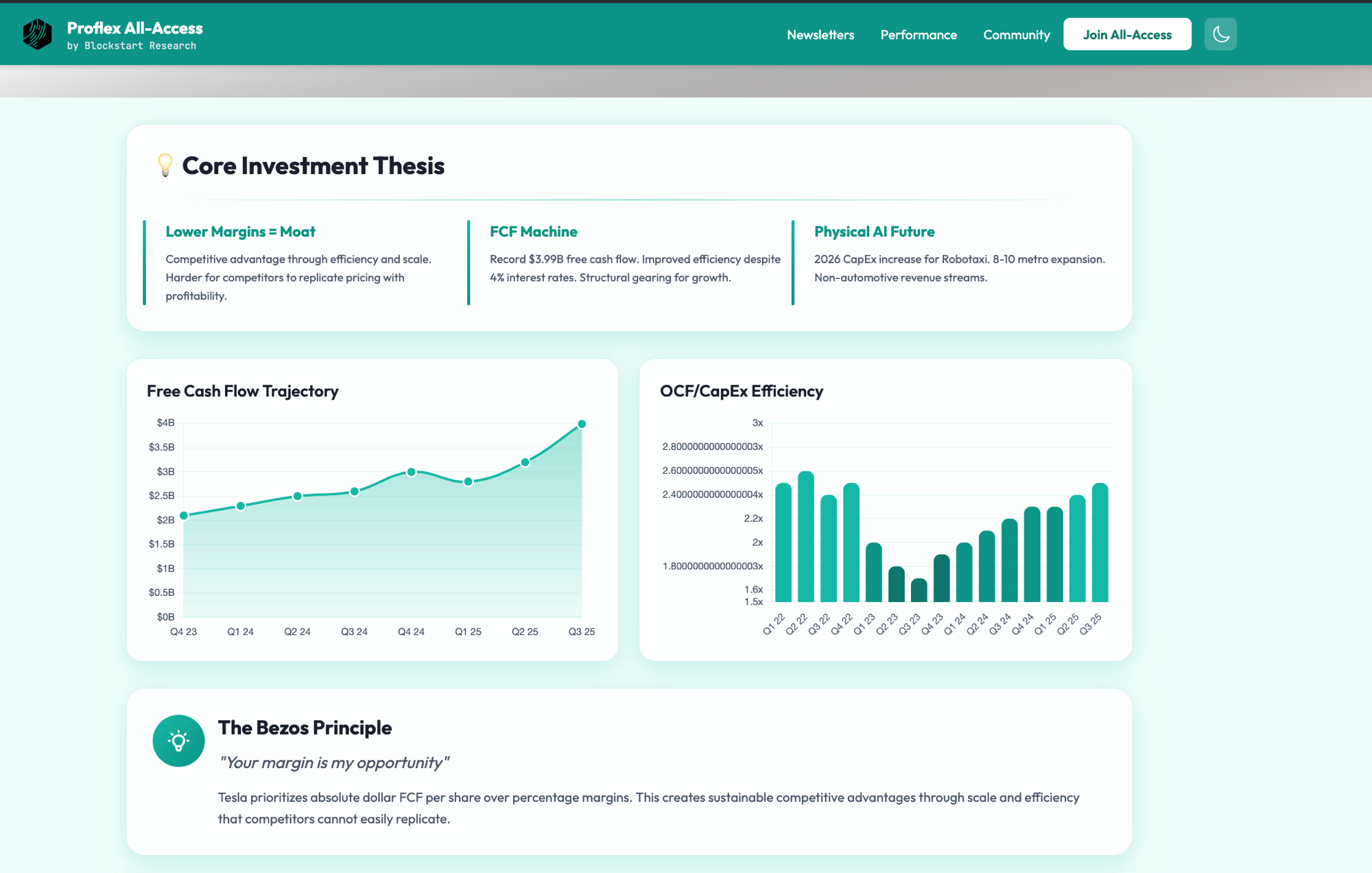Select the Core Investment Thesis heading
Screen dimensions: 1372x873
coord(314,166)
